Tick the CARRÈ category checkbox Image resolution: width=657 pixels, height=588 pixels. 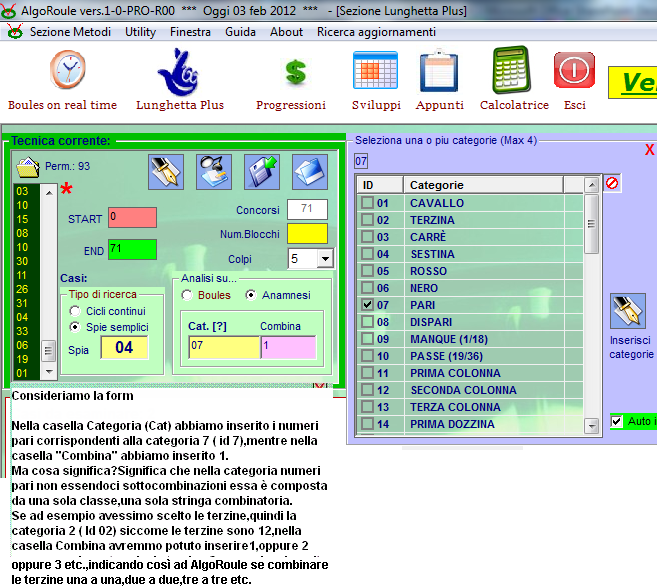(367, 237)
